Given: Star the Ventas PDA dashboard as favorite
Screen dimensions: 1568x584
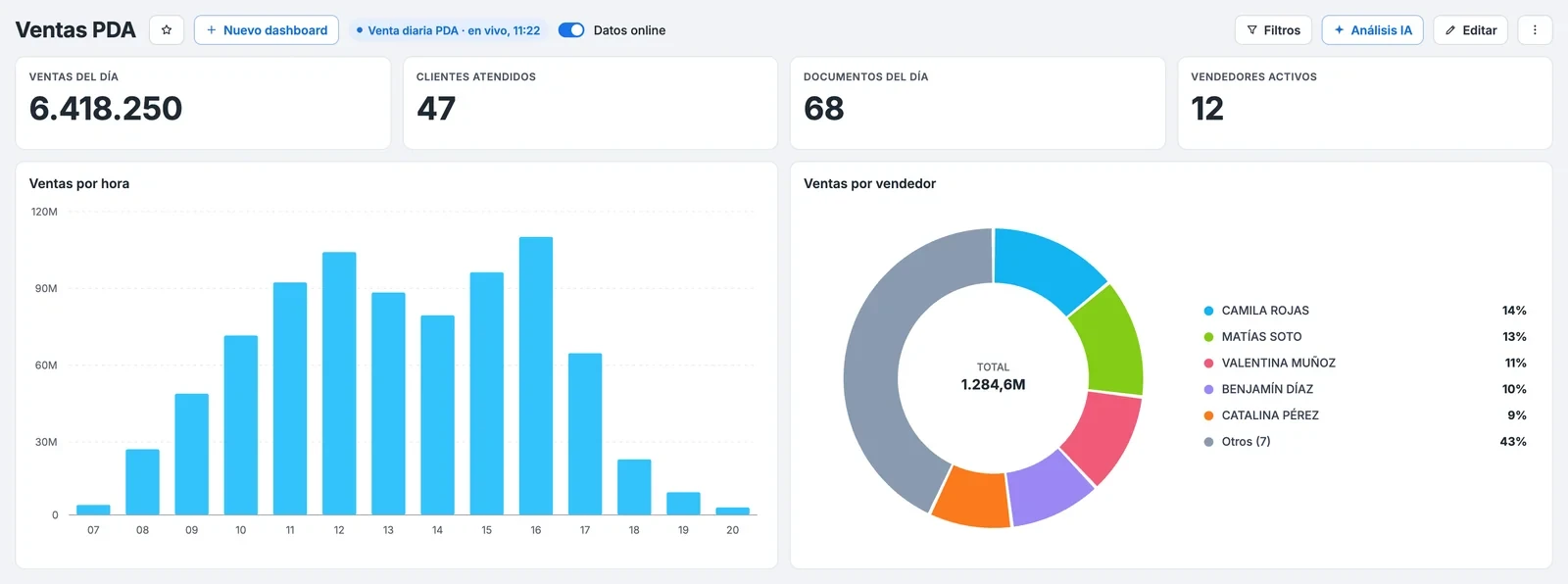Looking at the screenshot, I should [x=167, y=30].
